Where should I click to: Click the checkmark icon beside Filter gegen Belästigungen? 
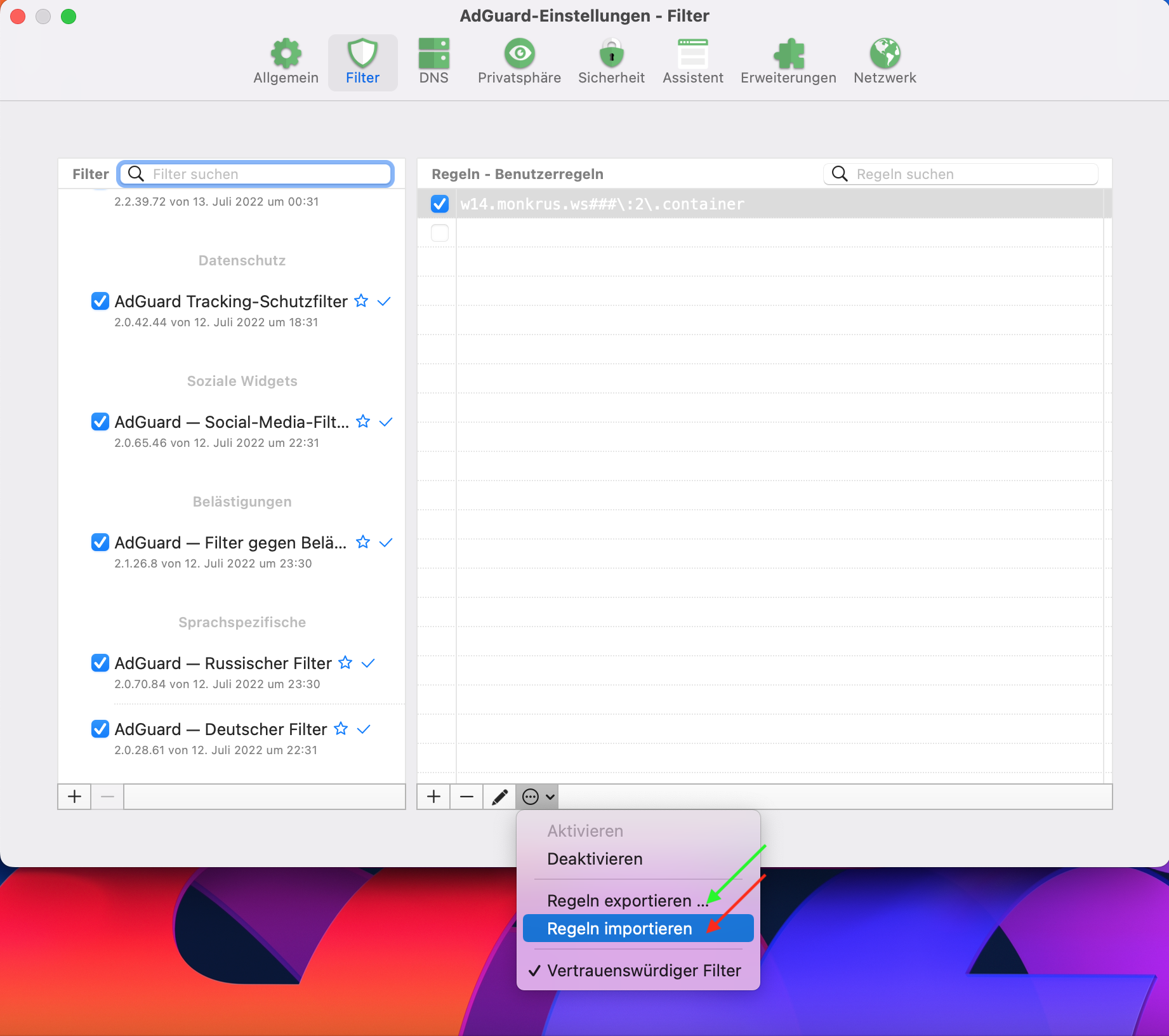(x=386, y=543)
